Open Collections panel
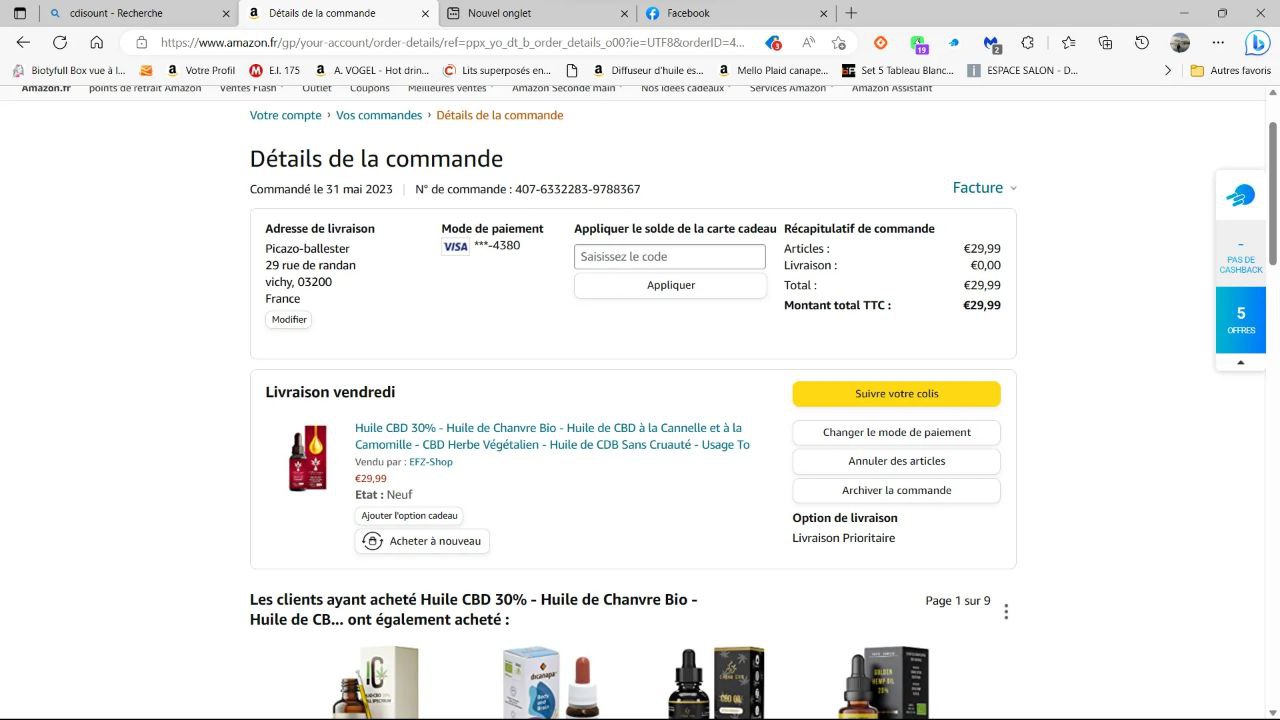This screenshot has height=720, width=1280. tap(1105, 43)
